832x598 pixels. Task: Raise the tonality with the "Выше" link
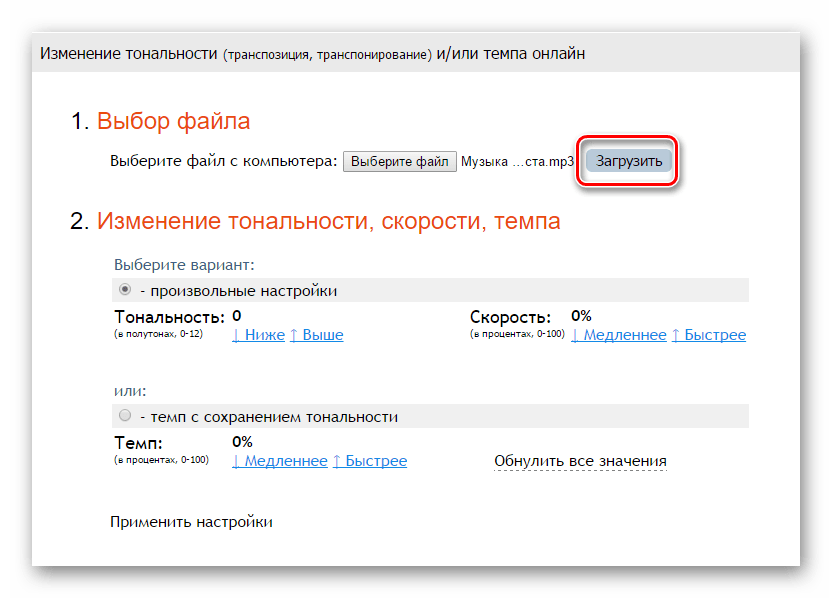(316, 335)
